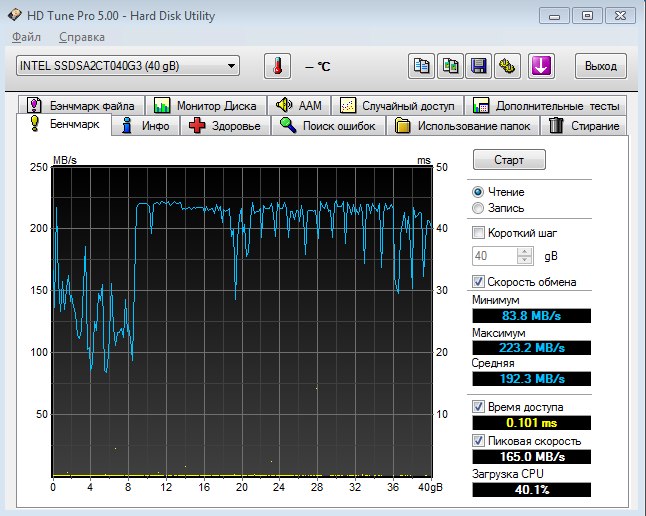Switch to the Случайный доступ tab
The image size is (646, 516).
click(397, 105)
